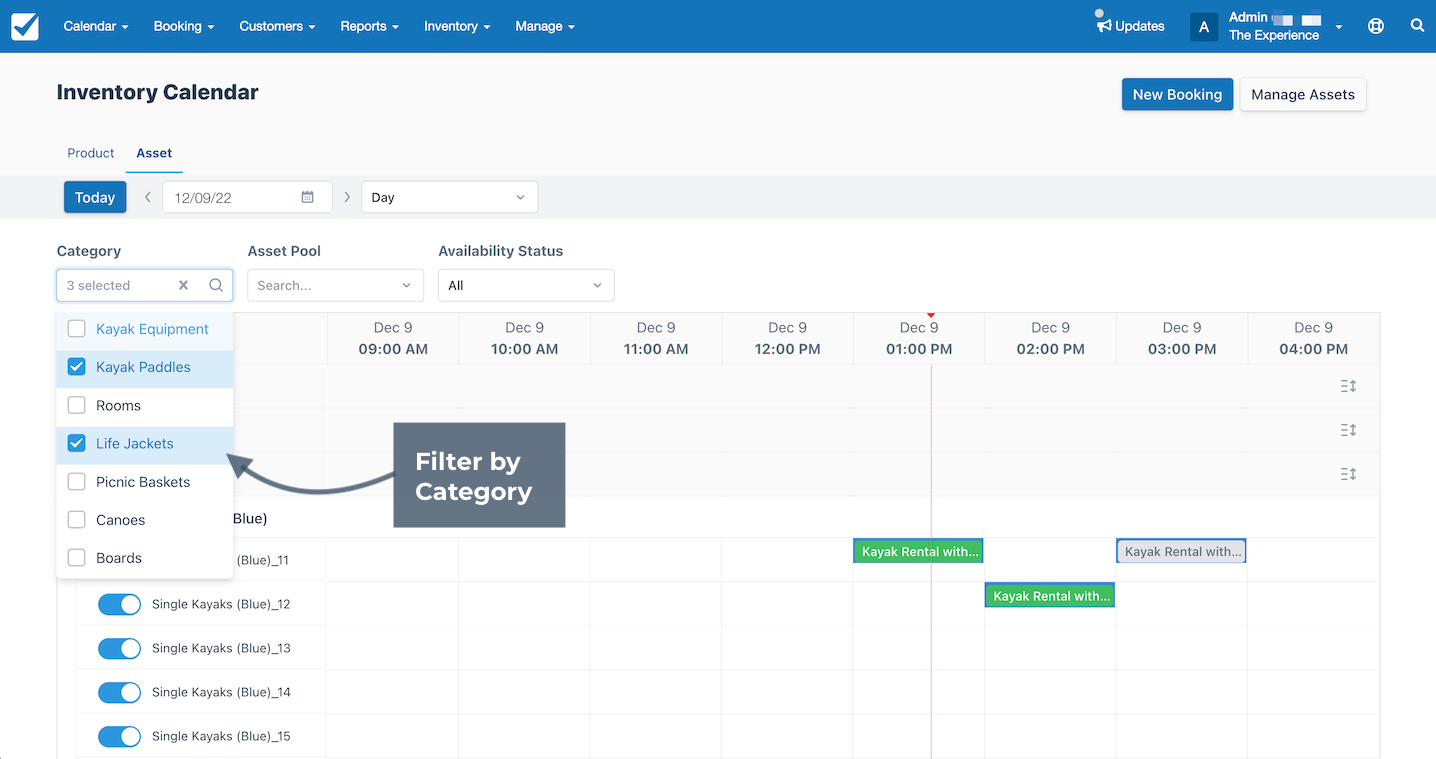Toggle Single Kayaks (Blue)_15 switch
1436x759 pixels.
[119, 736]
